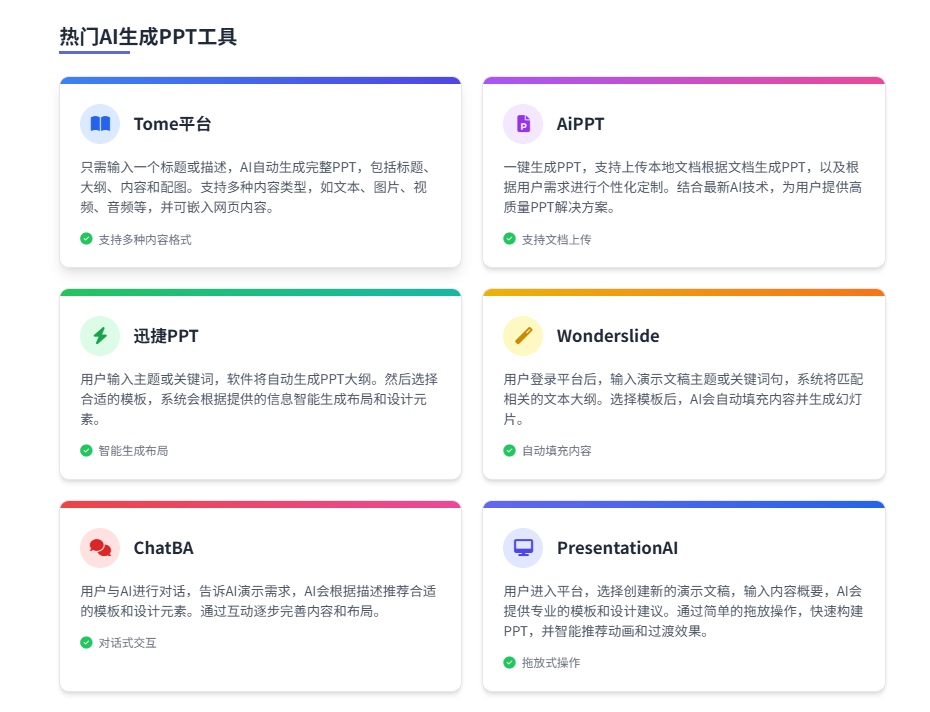Click the PresentationAI monitor icon
This screenshot has width=930, height=712.
[523, 547]
